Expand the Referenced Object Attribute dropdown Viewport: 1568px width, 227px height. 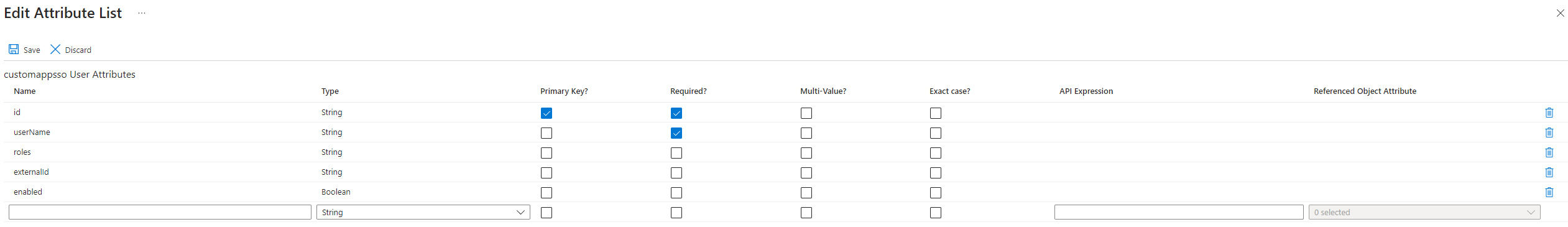1424,212
